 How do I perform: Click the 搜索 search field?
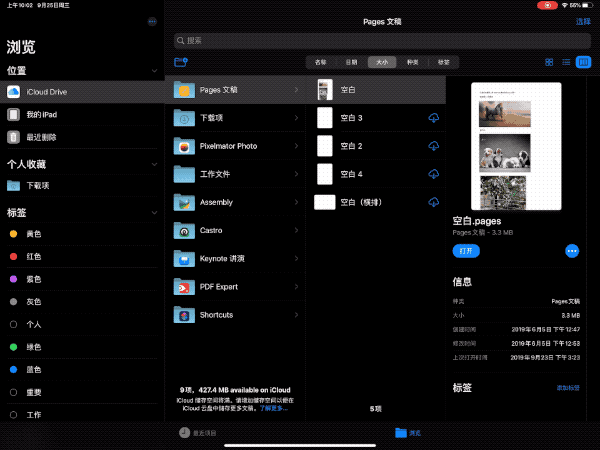click(380, 40)
